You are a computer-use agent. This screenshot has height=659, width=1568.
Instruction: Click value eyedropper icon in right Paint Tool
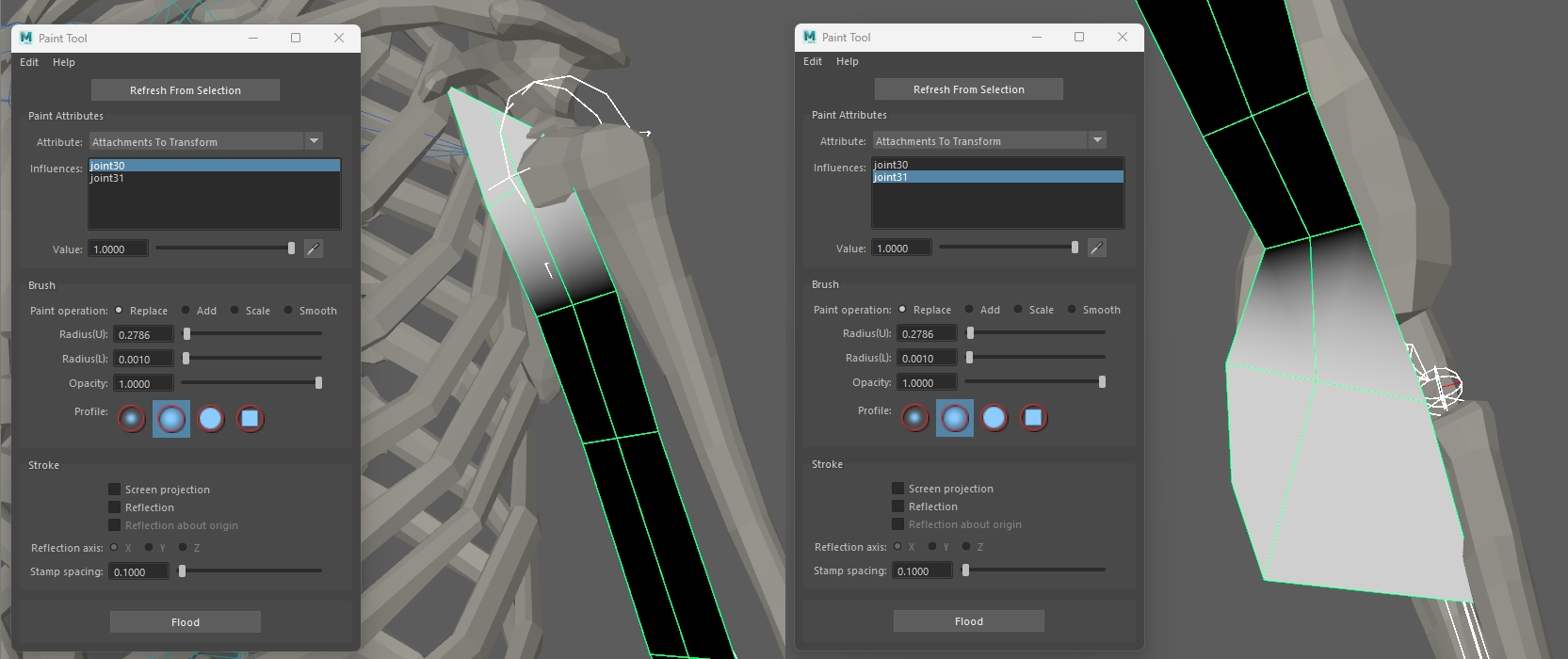click(x=1097, y=249)
